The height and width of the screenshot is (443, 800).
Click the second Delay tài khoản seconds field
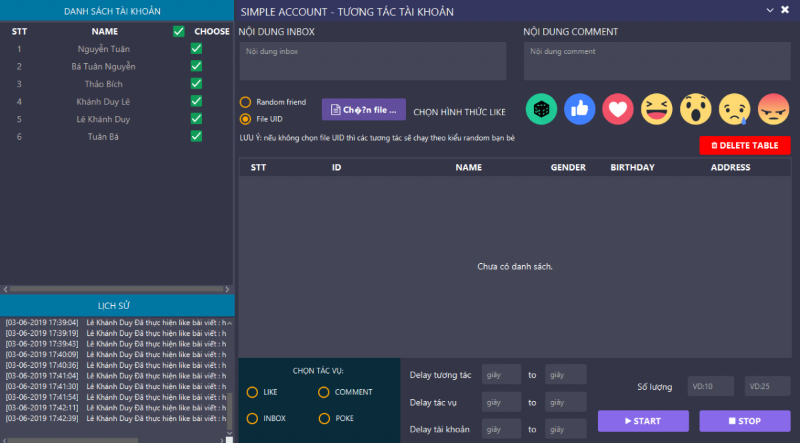coord(566,429)
